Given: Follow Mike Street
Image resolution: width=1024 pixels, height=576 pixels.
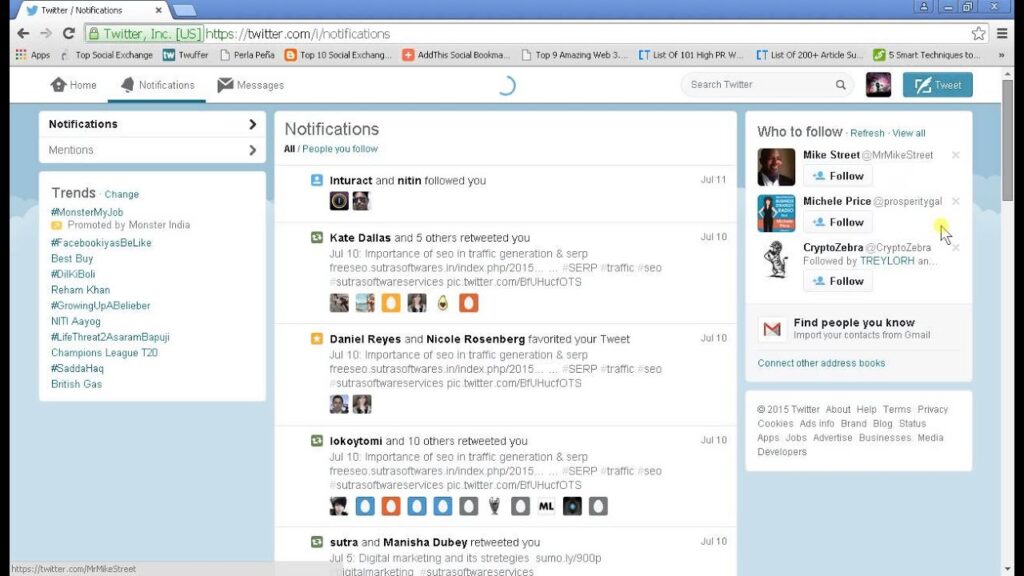Looking at the screenshot, I should (x=838, y=176).
